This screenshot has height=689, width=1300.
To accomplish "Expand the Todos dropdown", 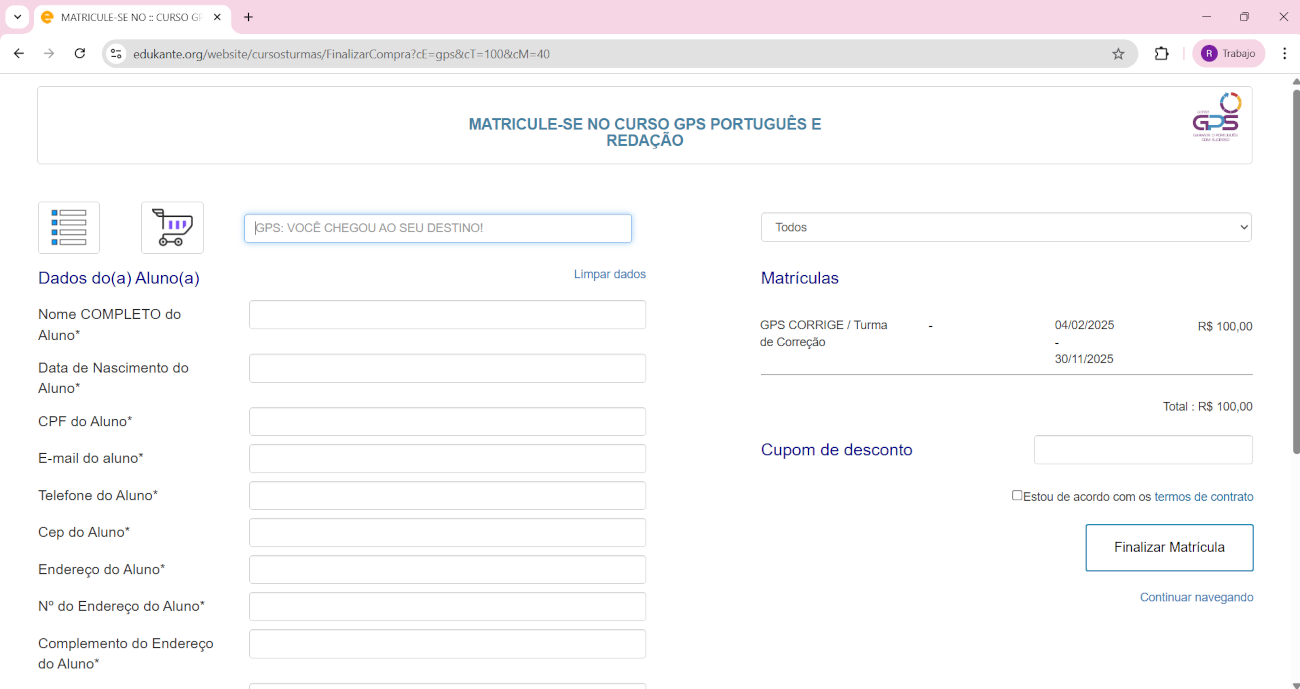I will click(1006, 227).
